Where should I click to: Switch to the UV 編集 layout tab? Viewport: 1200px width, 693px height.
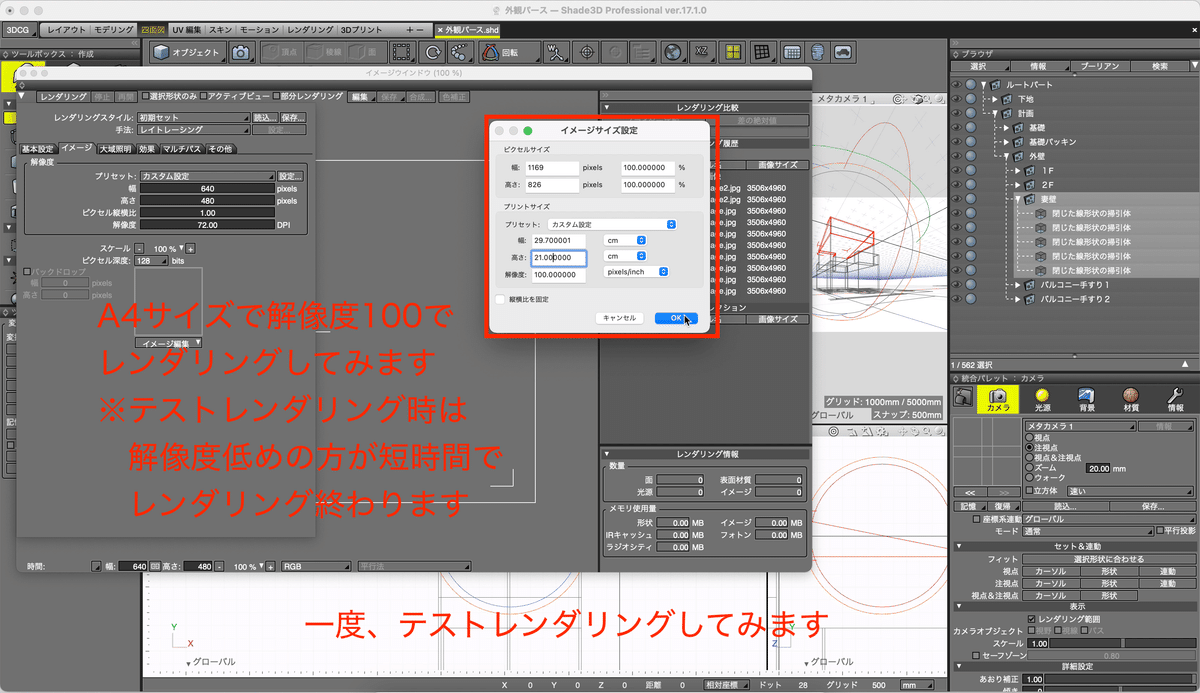[x=189, y=30]
